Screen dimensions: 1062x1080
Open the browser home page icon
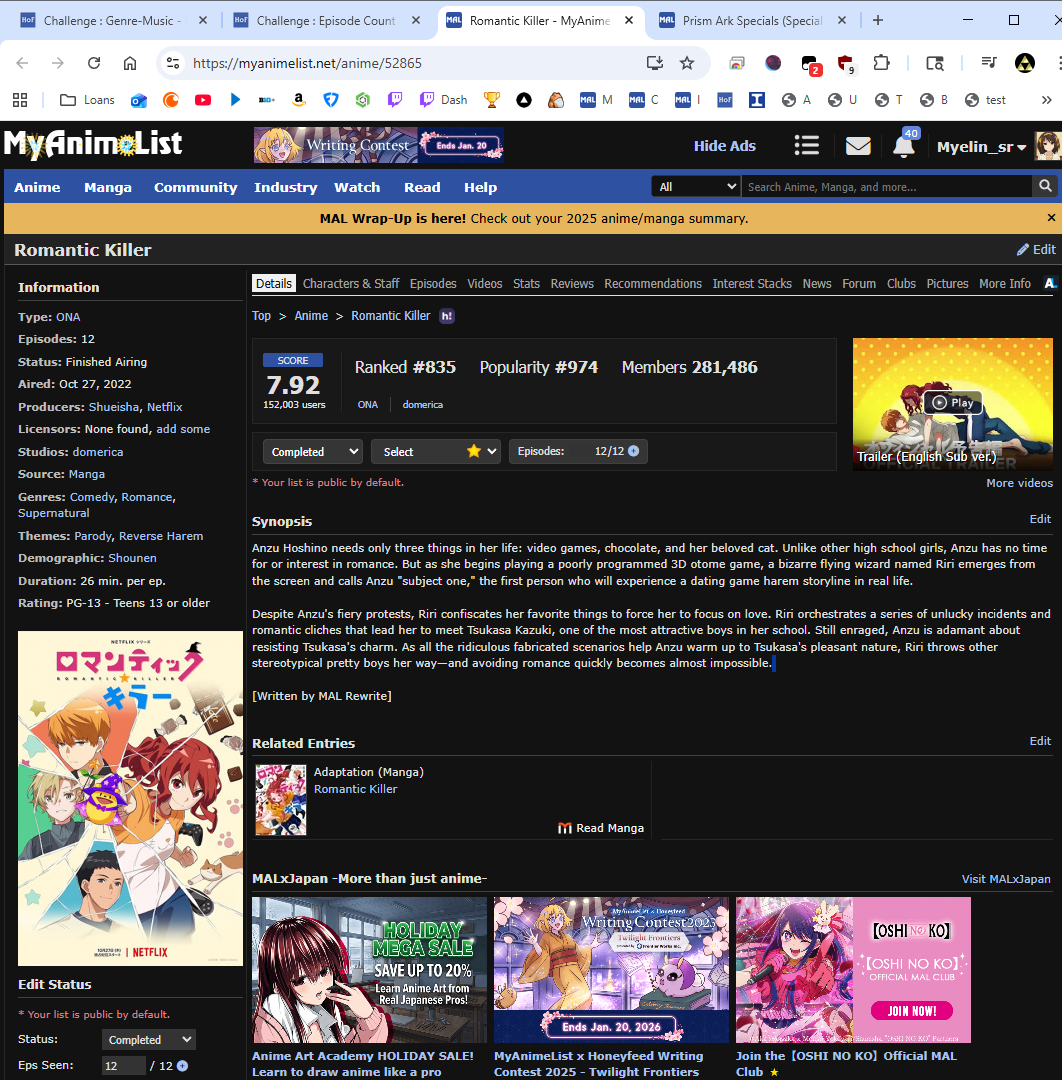tap(129, 63)
